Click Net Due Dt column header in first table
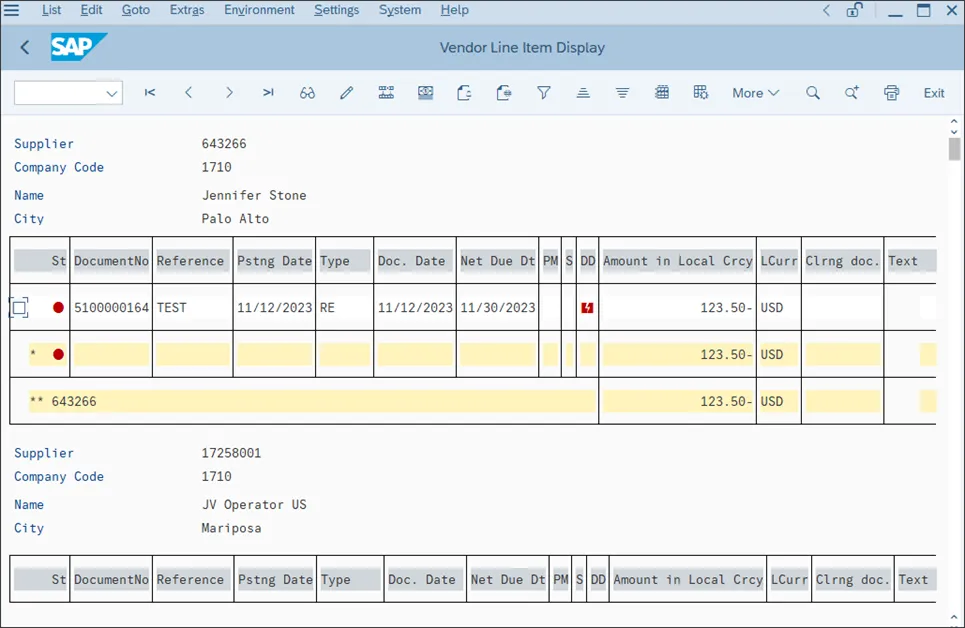Image resolution: width=965 pixels, height=628 pixels. coord(497,260)
